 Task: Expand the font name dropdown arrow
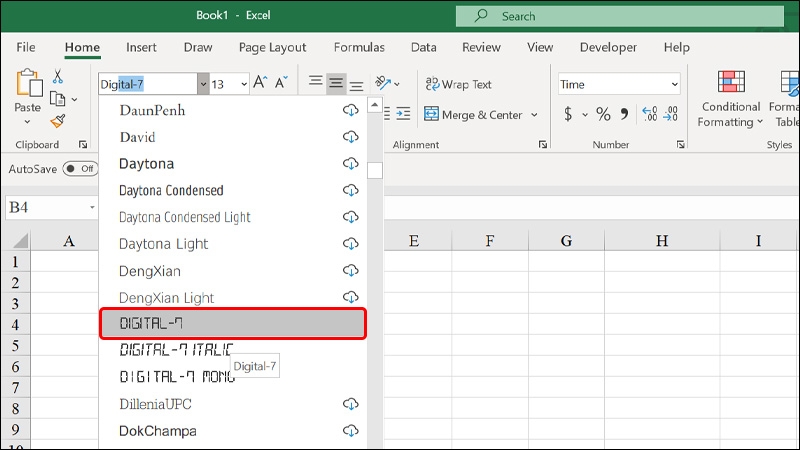(x=203, y=84)
